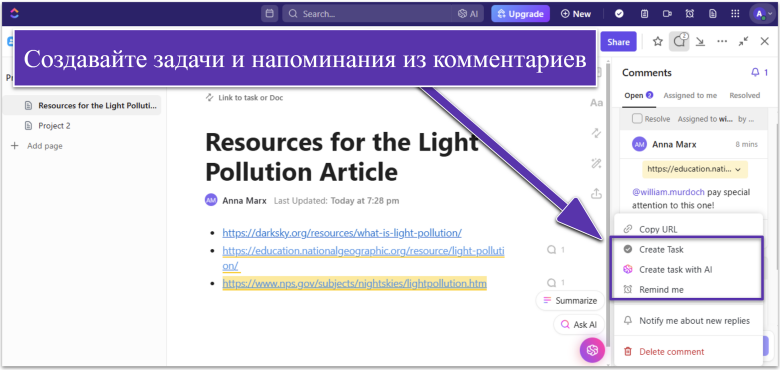Click the magic wand icon in right rail
780x370 pixels.
click(x=596, y=163)
